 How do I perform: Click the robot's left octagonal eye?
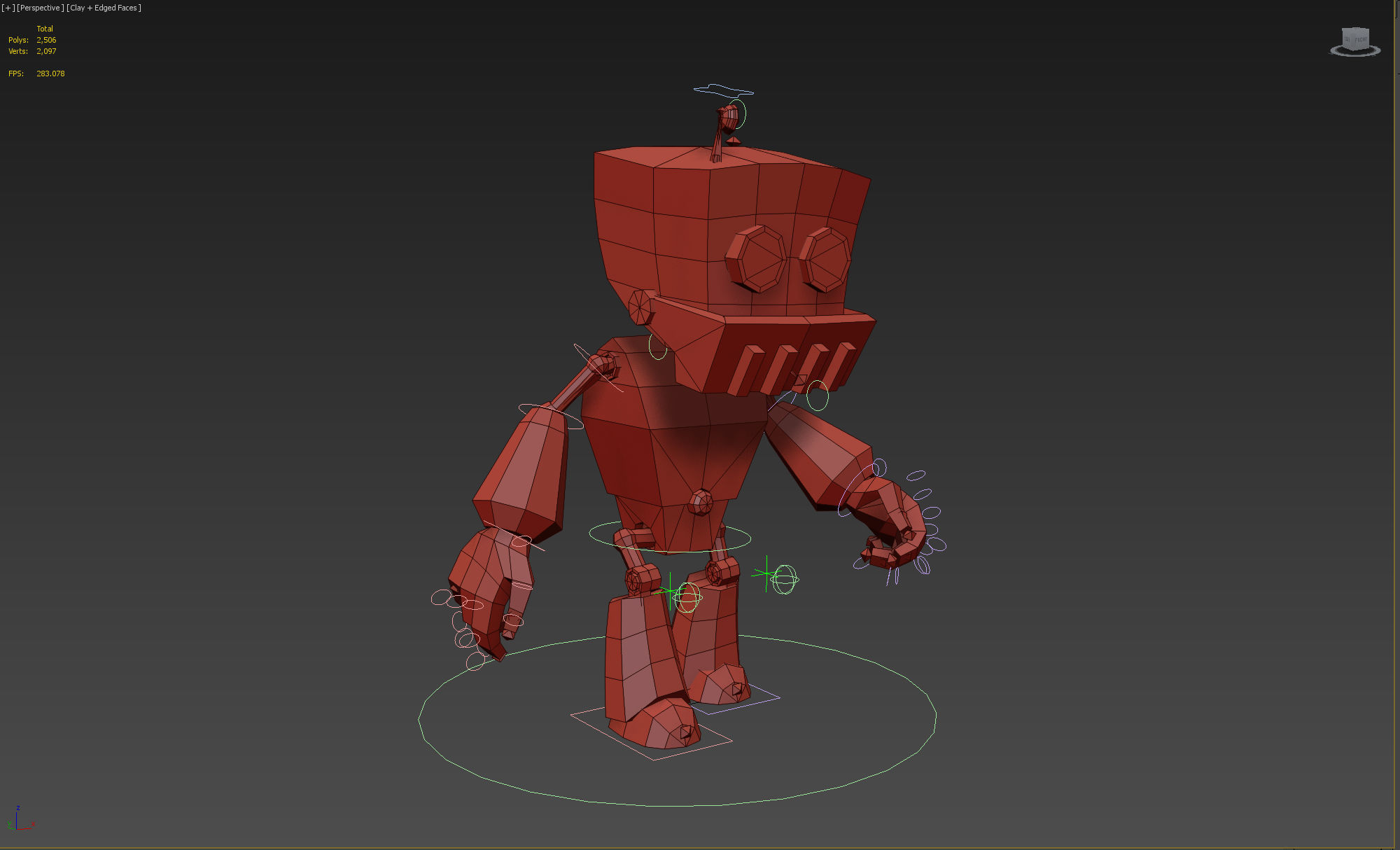point(757,259)
